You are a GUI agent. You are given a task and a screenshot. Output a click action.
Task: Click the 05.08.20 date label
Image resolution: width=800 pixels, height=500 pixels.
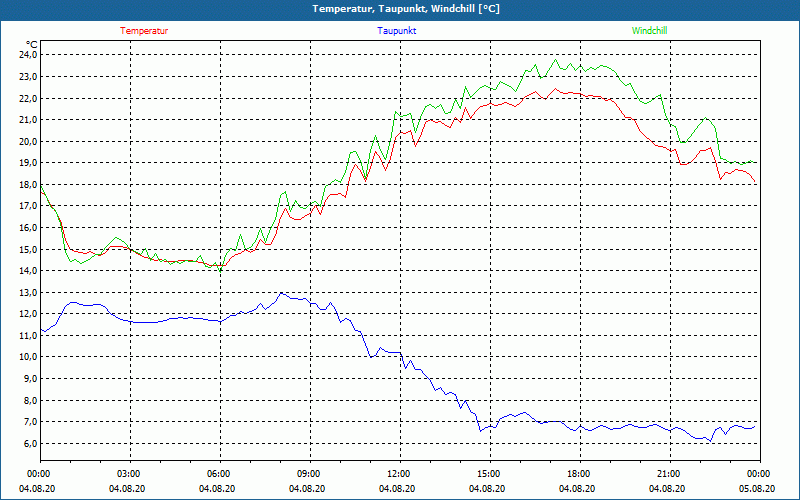tap(757, 488)
